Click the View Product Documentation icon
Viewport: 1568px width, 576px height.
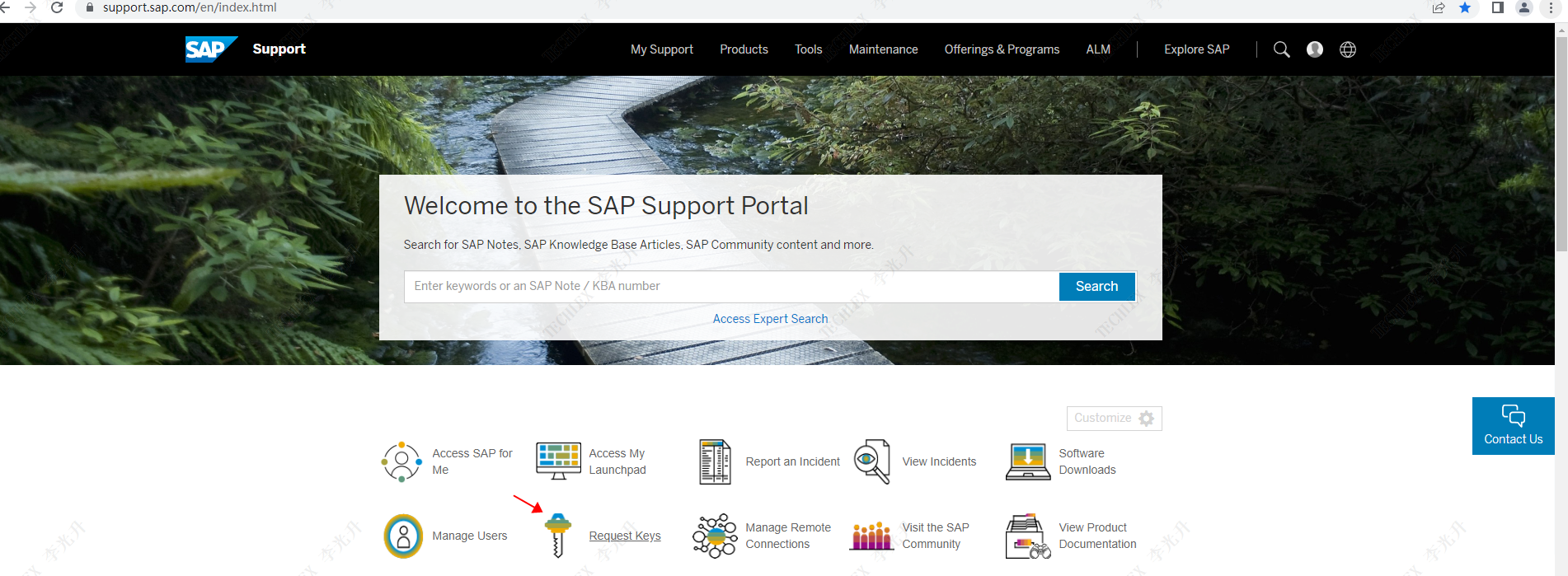click(1028, 536)
